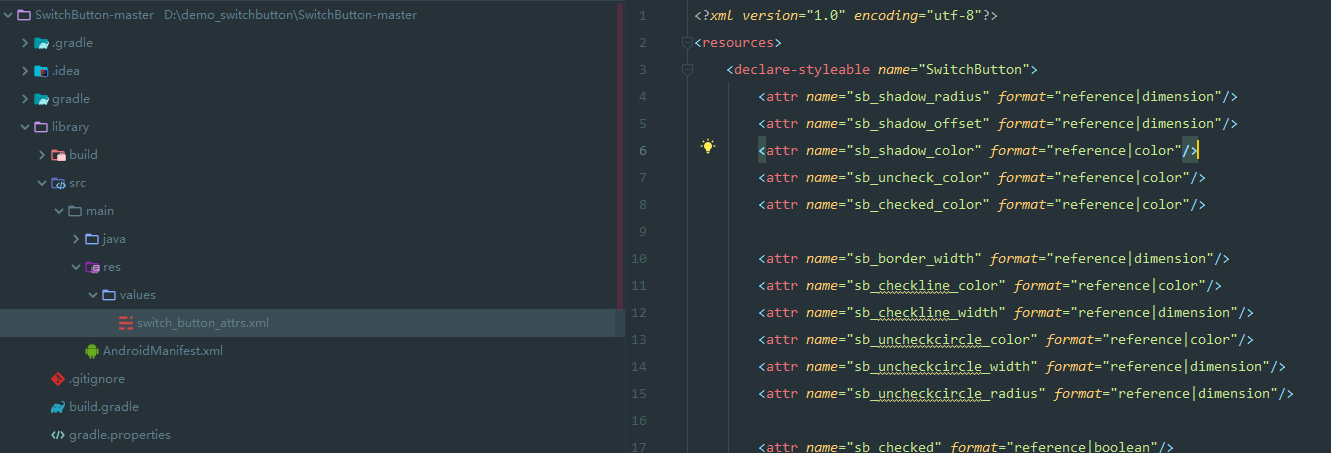This screenshot has height=453, width=1331.
Task: Click the res resources folder icon
Action: point(92,267)
